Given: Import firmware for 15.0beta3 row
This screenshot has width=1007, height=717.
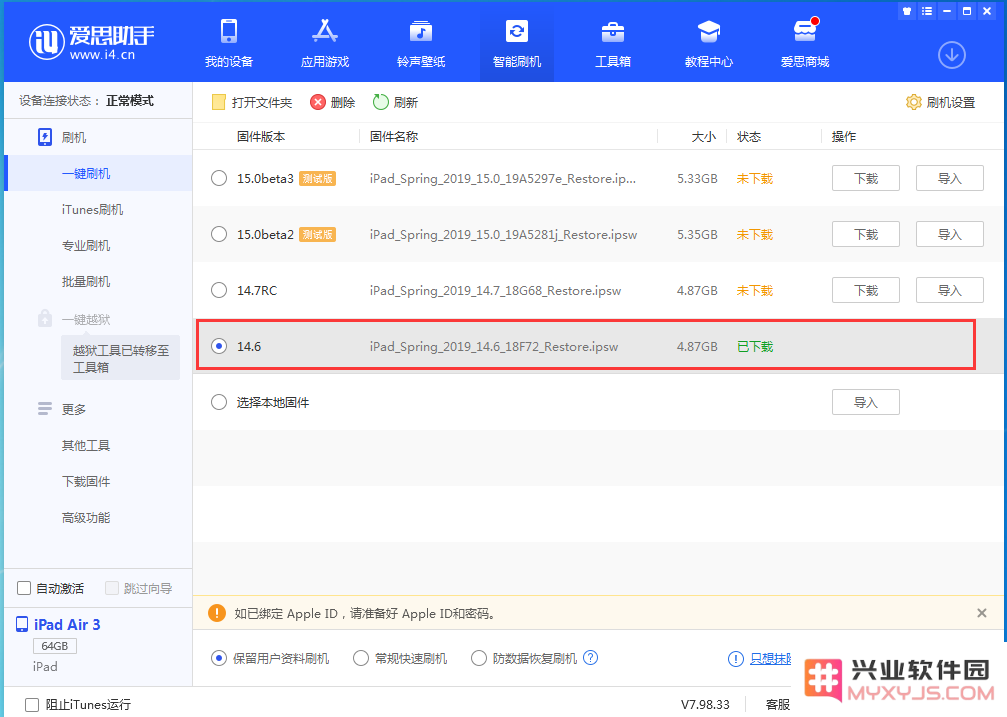Looking at the screenshot, I should tap(949, 178).
